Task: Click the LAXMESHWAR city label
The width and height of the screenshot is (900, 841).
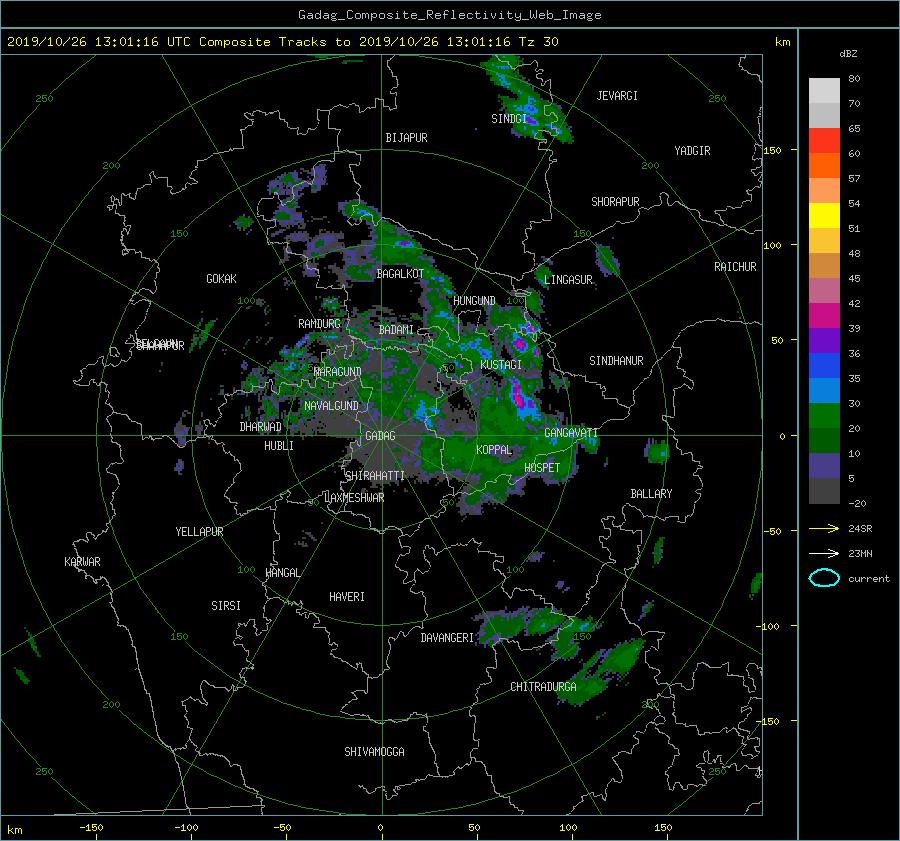Action: (354, 498)
